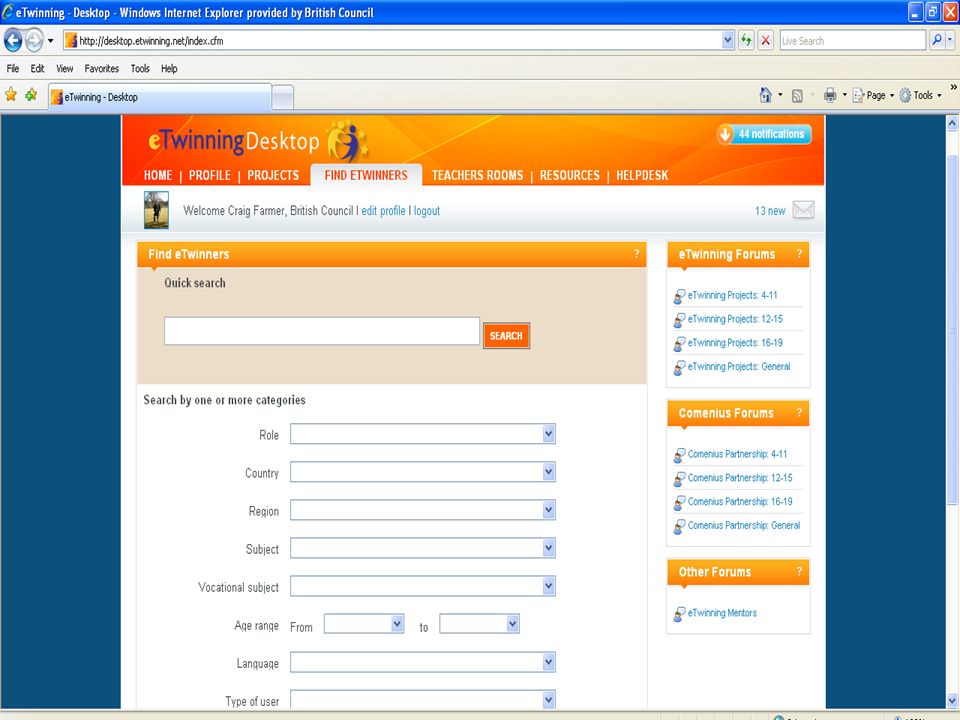Go to the TEACHERS ROOMS tab

pos(478,175)
